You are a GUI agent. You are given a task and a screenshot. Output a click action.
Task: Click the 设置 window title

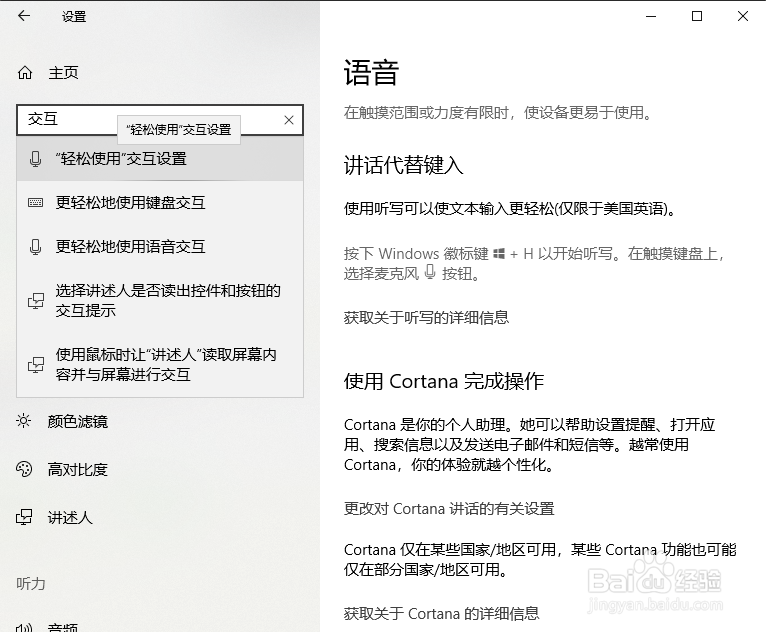(x=74, y=17)
